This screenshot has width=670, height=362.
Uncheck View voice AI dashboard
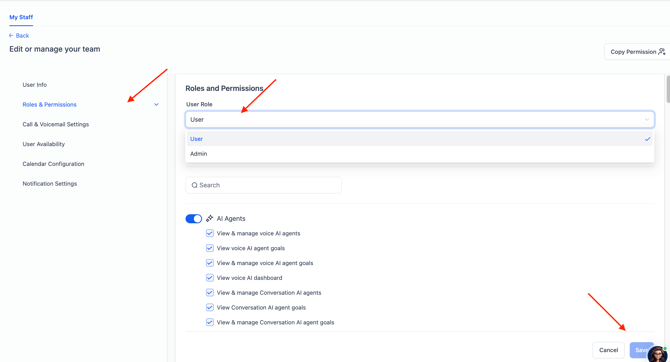click(x=209, y=278)
